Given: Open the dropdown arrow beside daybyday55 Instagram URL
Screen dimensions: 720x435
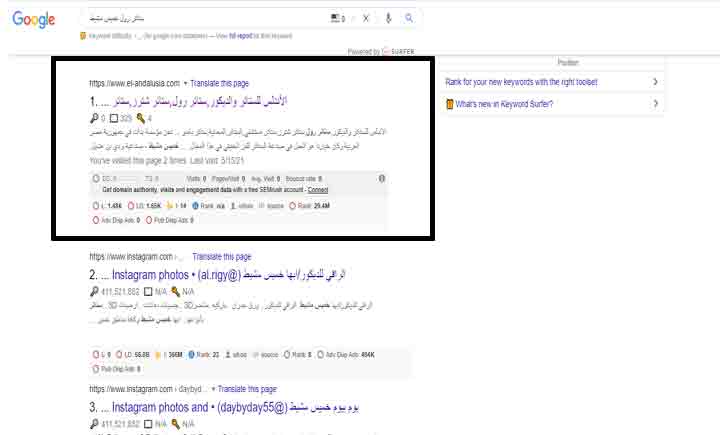Looking at the screenshot, I should point(212,388).
